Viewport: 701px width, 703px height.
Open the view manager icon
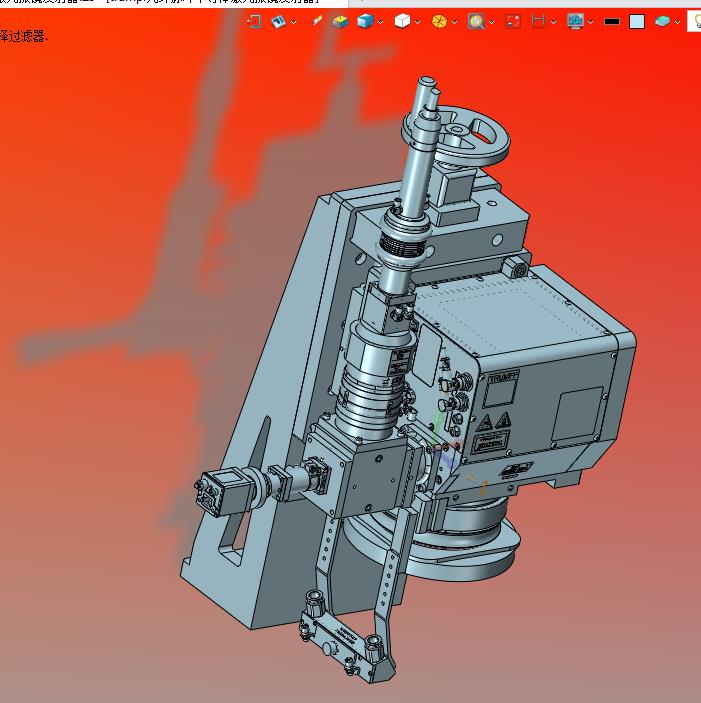coord(278,21)
